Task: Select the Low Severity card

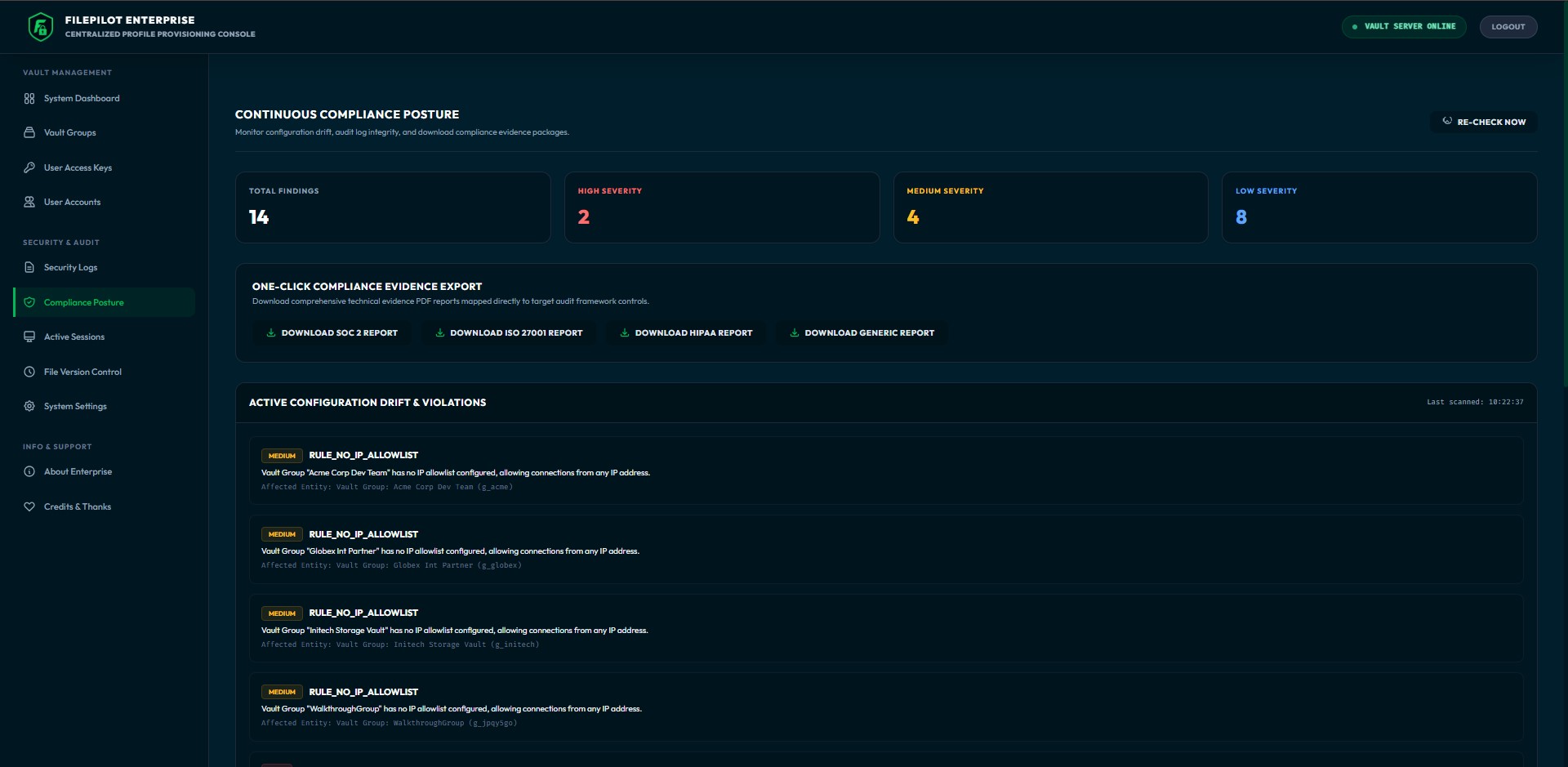Action: point(1379,207)
